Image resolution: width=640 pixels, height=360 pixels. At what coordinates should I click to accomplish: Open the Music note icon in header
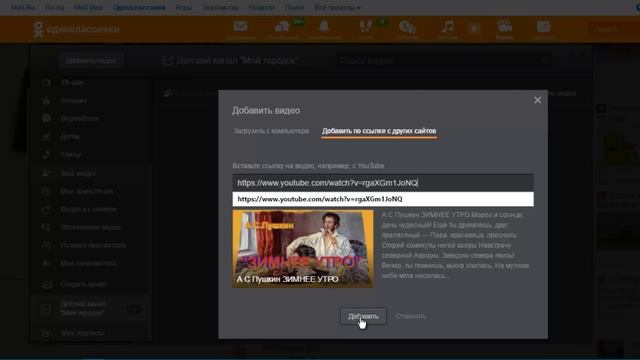448,27
